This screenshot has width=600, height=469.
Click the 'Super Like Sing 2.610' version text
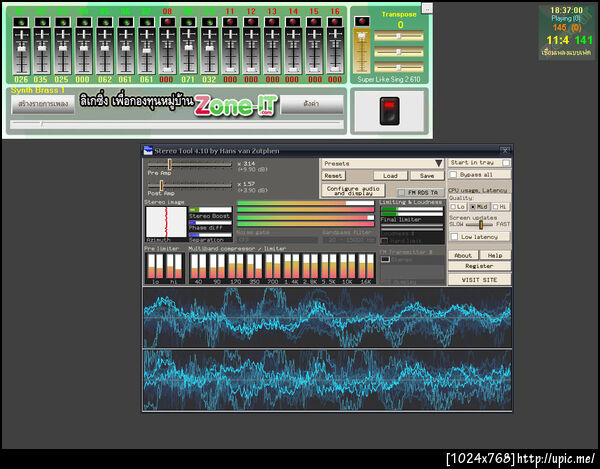pos(388,79)
